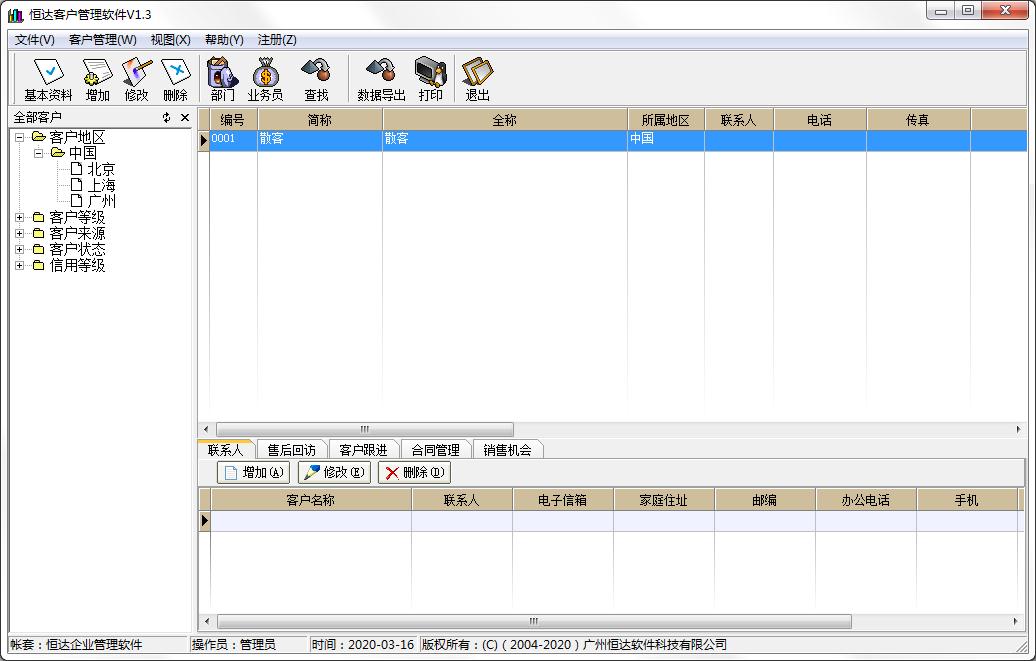Click the 全部客户 panel title

[x=38, y=117]
